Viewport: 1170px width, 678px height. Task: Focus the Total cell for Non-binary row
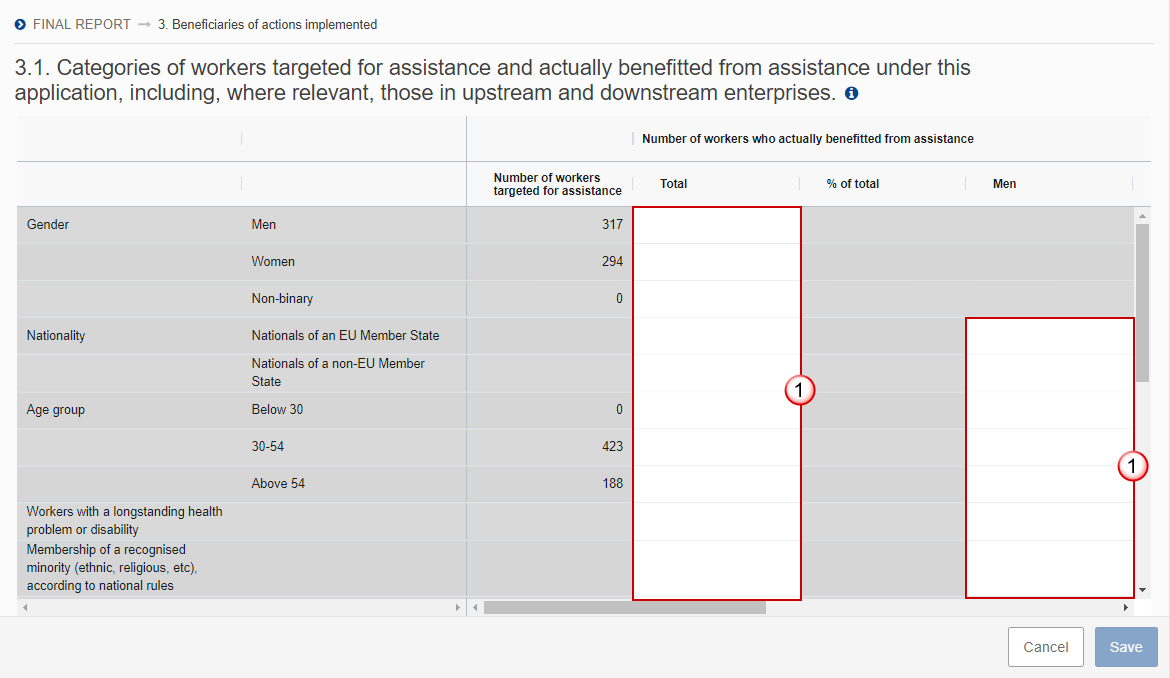point(716,299)
